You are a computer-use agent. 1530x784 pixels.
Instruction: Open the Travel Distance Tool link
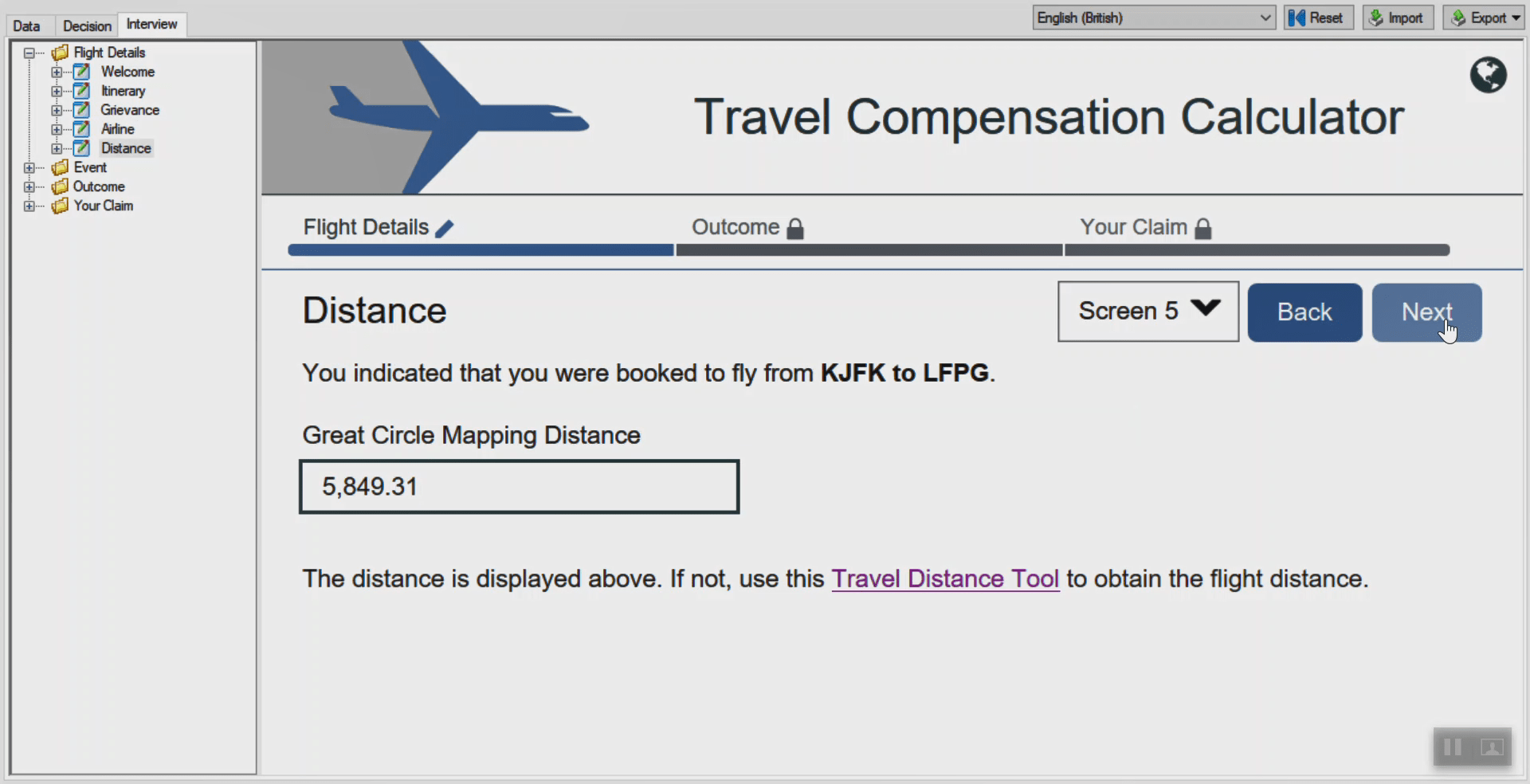click(x=945, y=579)
